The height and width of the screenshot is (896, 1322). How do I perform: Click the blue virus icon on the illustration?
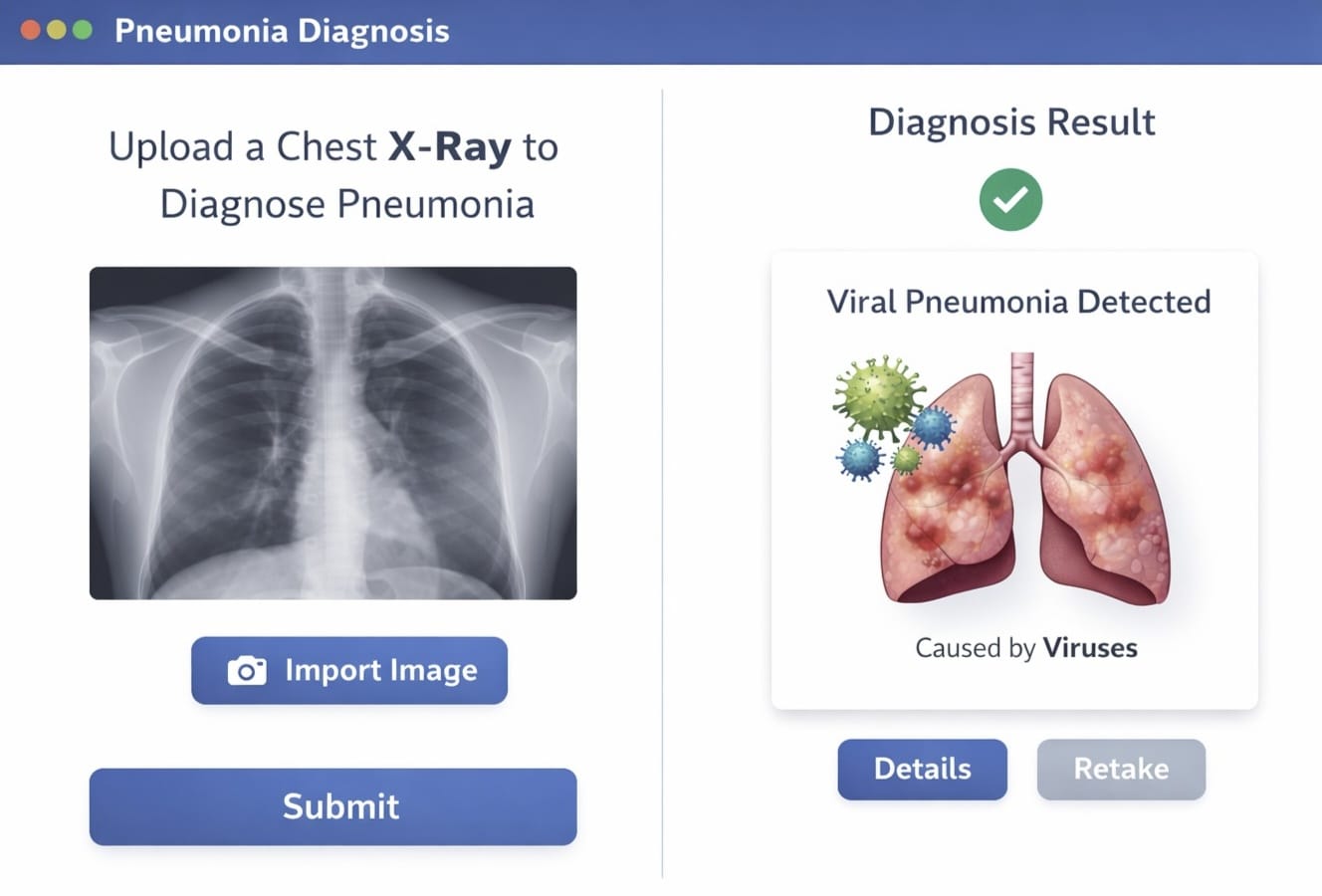(934, 428)
